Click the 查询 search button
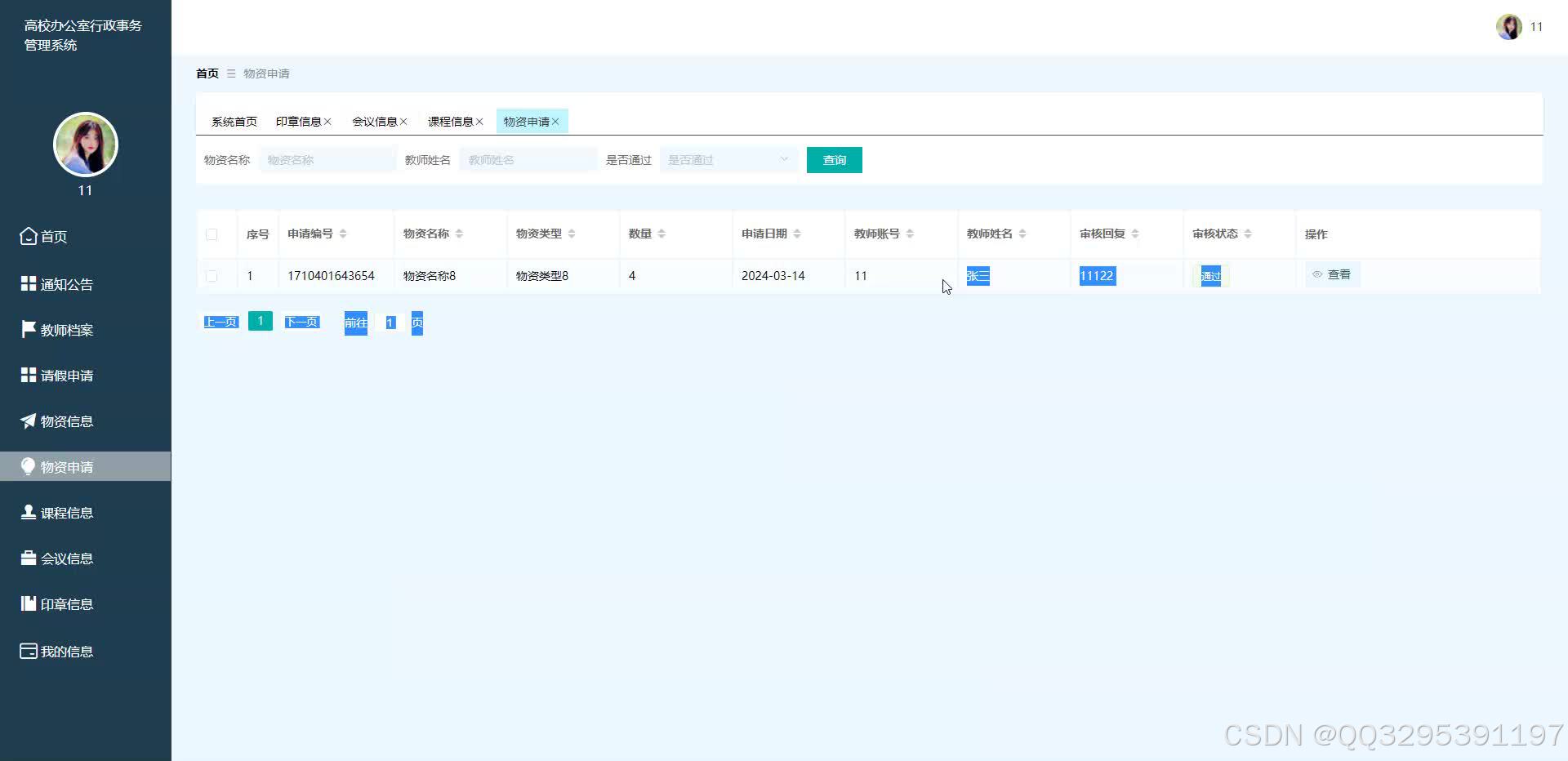The width and height of the screenshot is (1568, 761). (x=835, y=160)
